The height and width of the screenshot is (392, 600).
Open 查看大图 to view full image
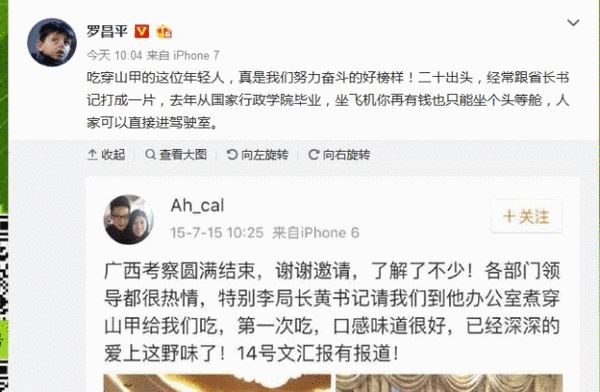[x=176, y=155]
